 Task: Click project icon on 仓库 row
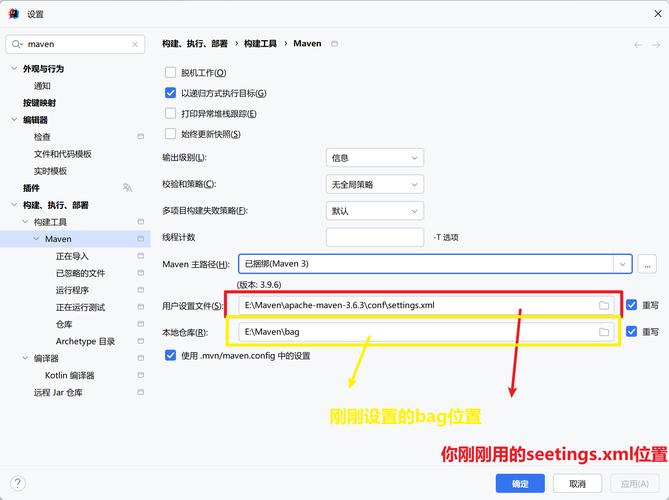tap(140, 324)
